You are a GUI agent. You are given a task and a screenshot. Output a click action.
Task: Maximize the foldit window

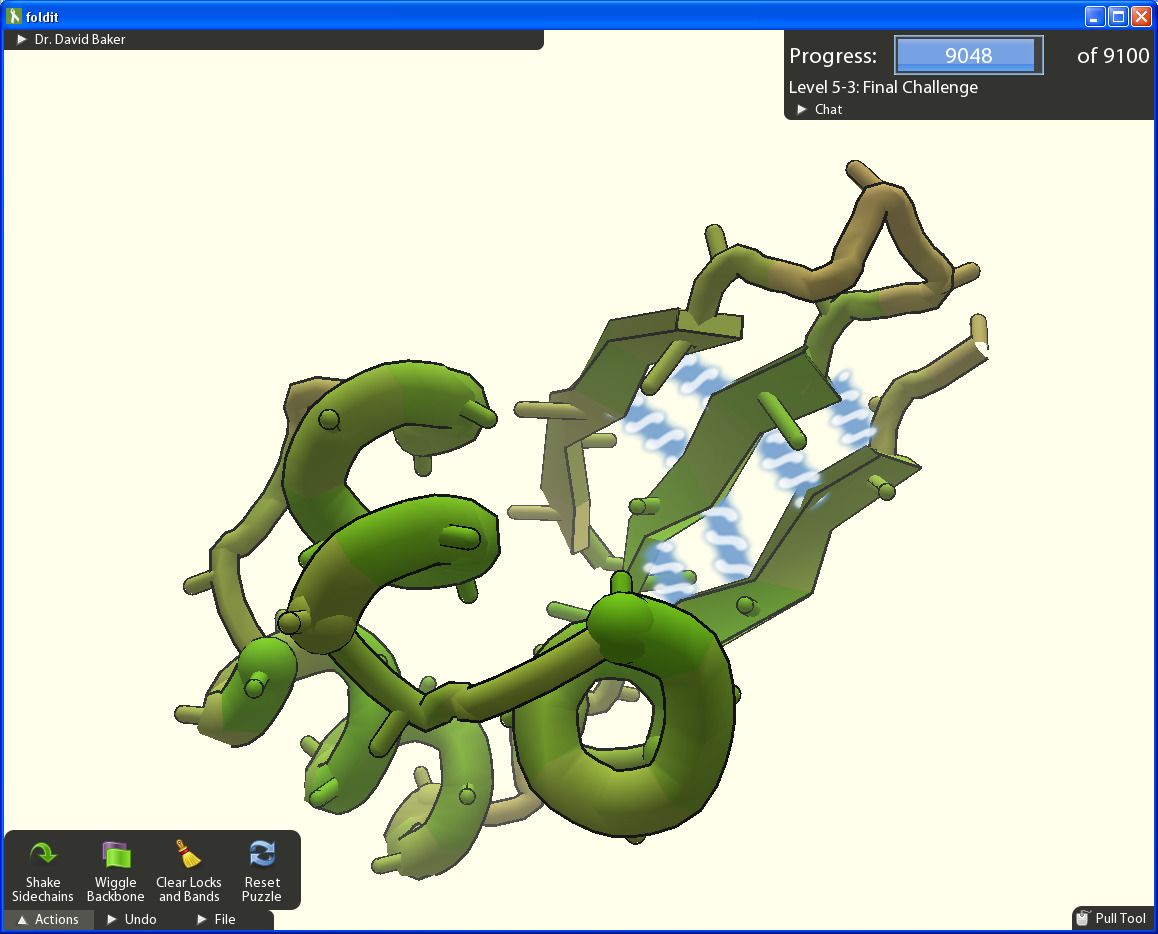[x=1118, y=16]
